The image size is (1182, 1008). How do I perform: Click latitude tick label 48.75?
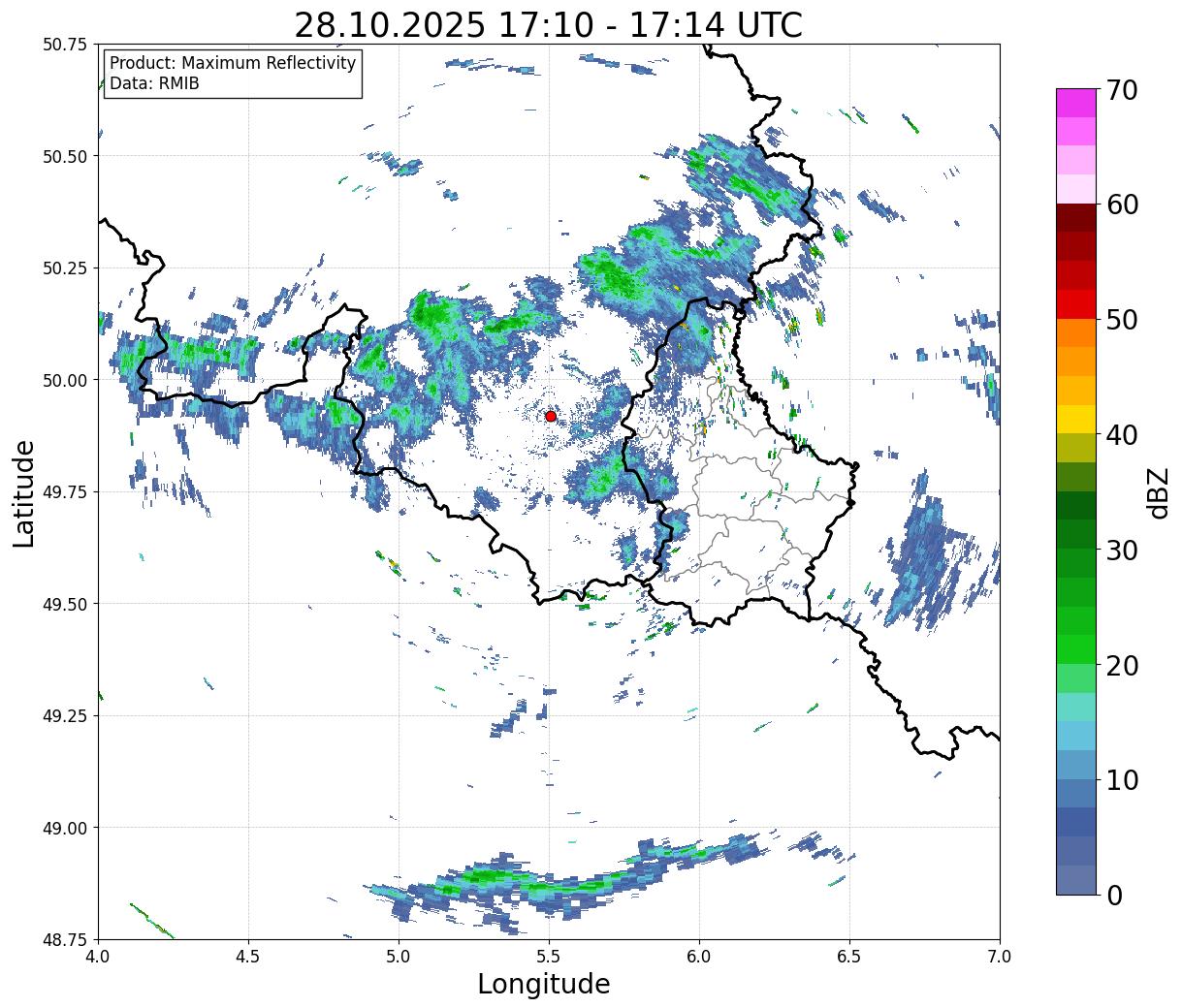[x=66, y=939]
